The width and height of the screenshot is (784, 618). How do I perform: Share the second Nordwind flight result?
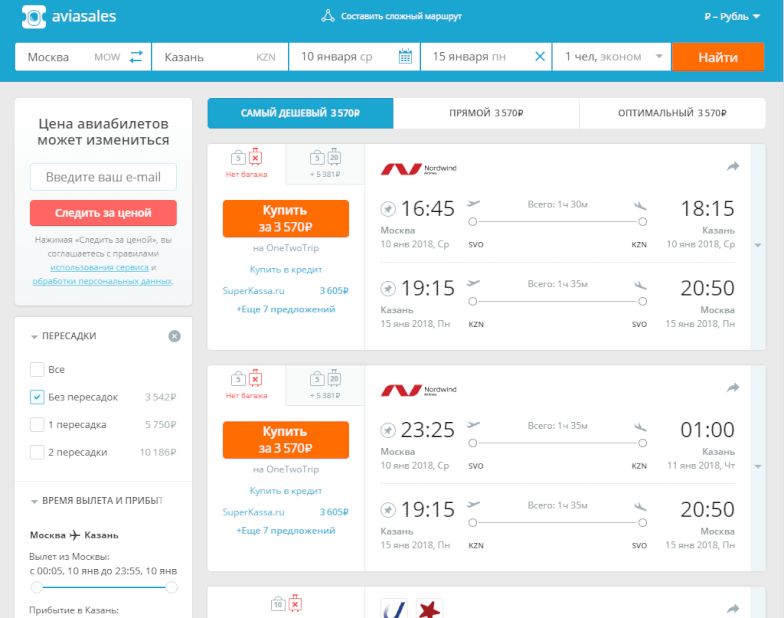732,388
